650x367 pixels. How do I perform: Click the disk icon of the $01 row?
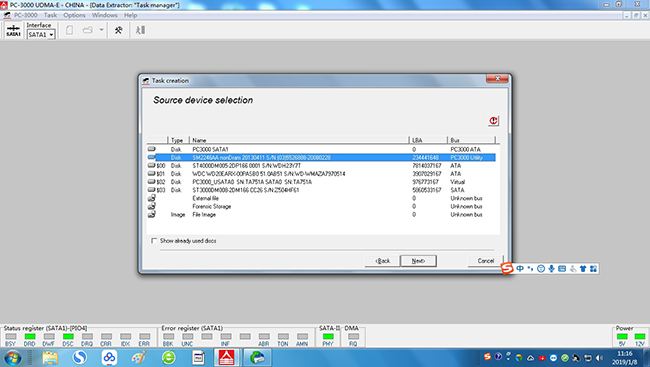(x=152, y=174)
